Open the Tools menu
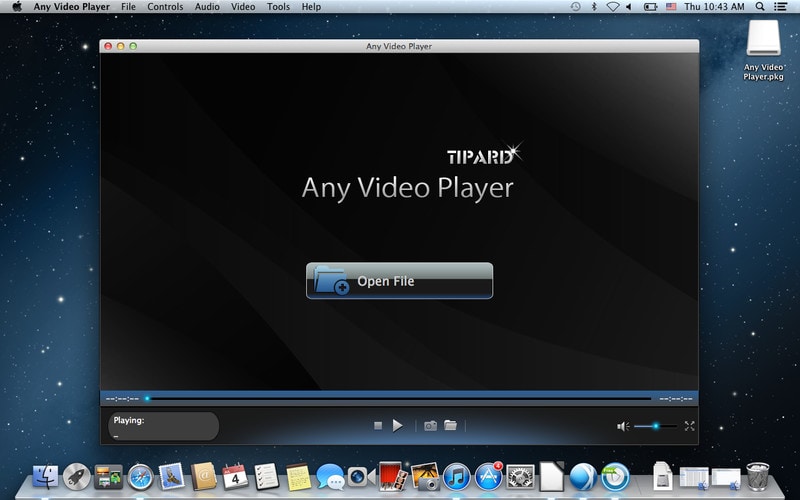 pyautogui.click(x=278, y=7)
